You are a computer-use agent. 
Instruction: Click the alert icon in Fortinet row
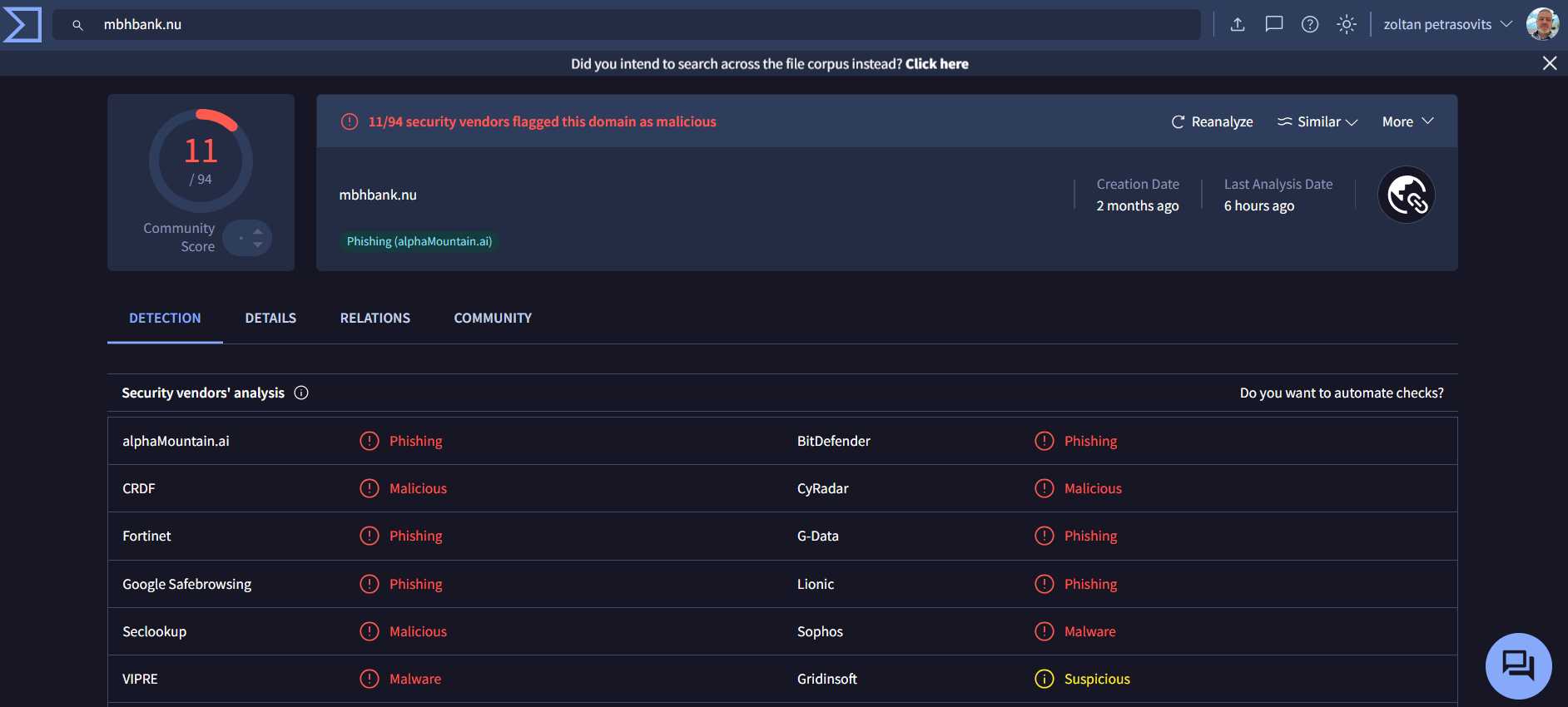pos(369,536)
